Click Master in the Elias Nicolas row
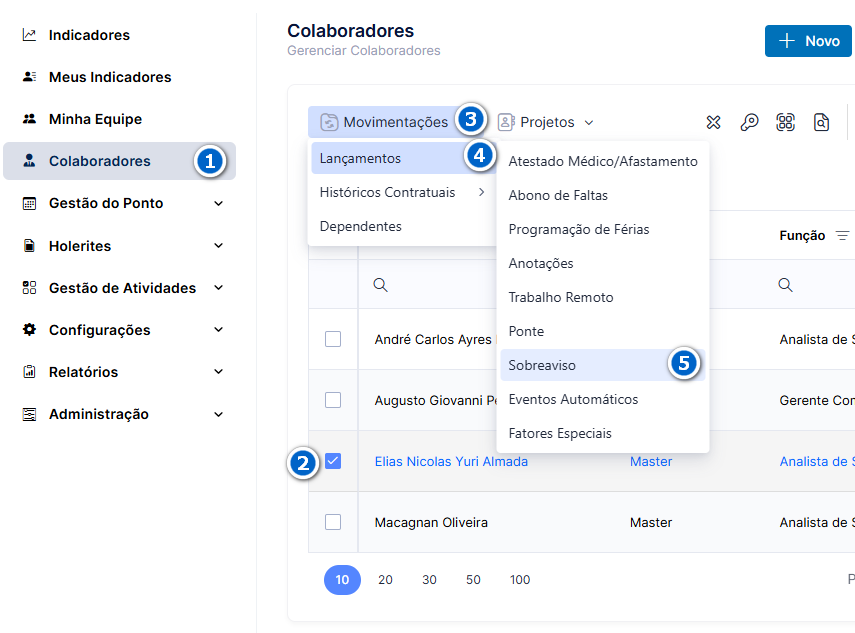 point(651,461)
